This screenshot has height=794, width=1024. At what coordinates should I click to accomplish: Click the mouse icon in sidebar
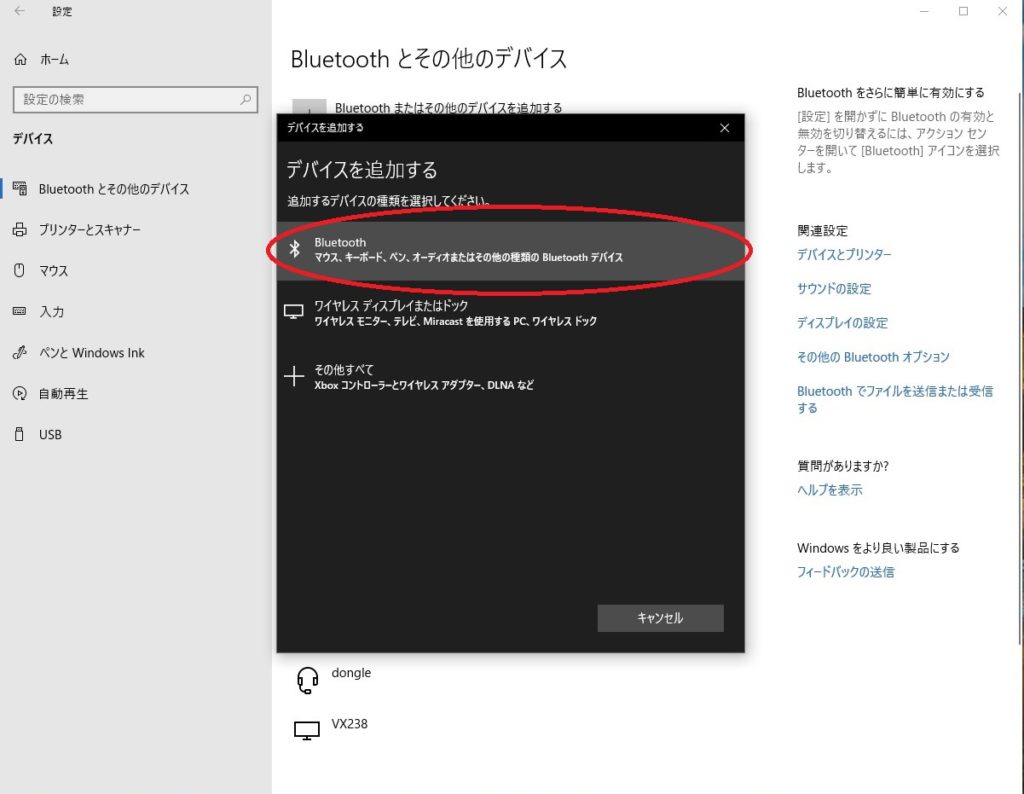point(20,270)
